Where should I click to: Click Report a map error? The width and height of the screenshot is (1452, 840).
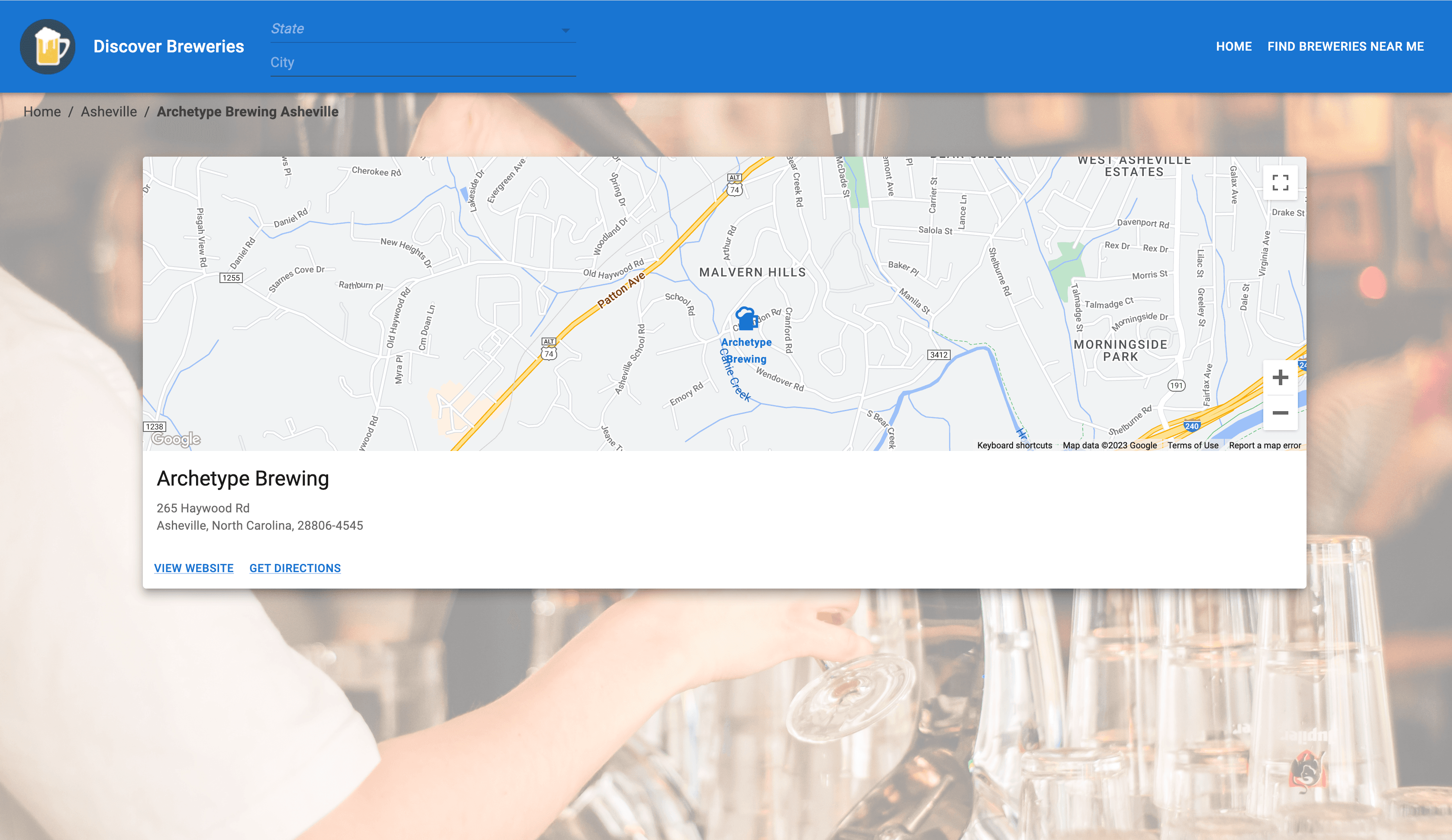[1265, 445]
